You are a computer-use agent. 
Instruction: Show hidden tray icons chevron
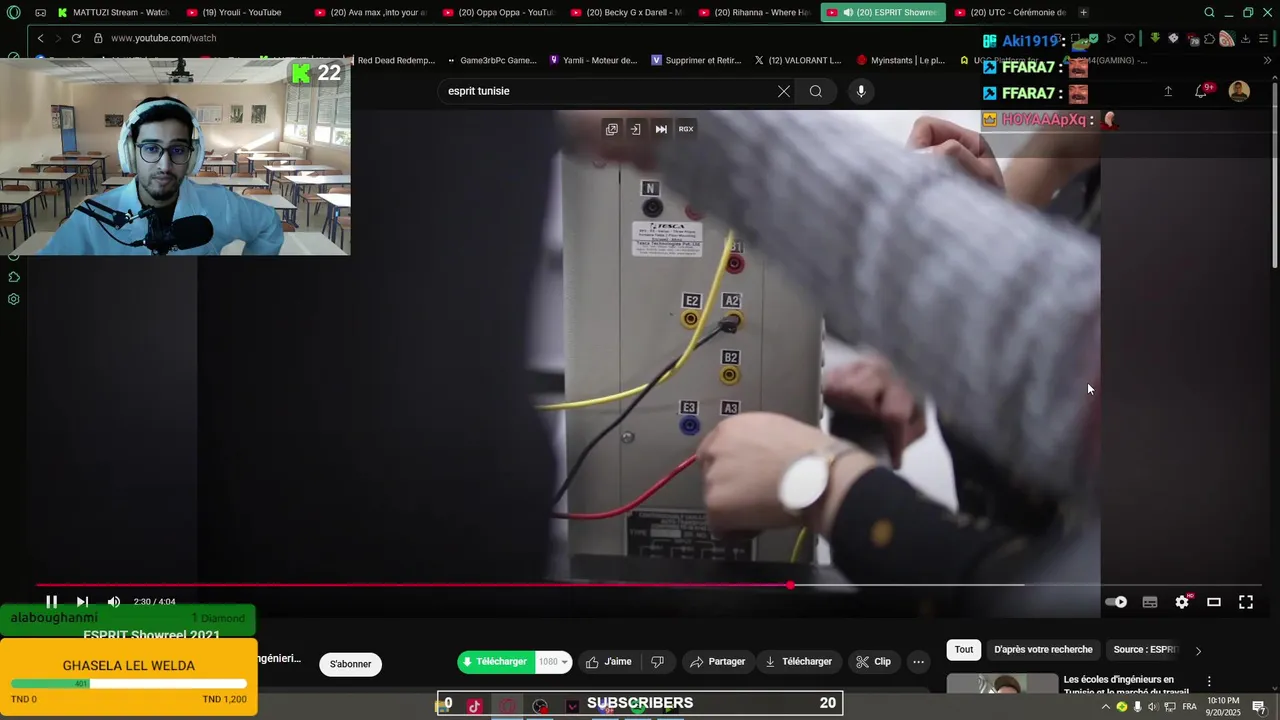1105,707
